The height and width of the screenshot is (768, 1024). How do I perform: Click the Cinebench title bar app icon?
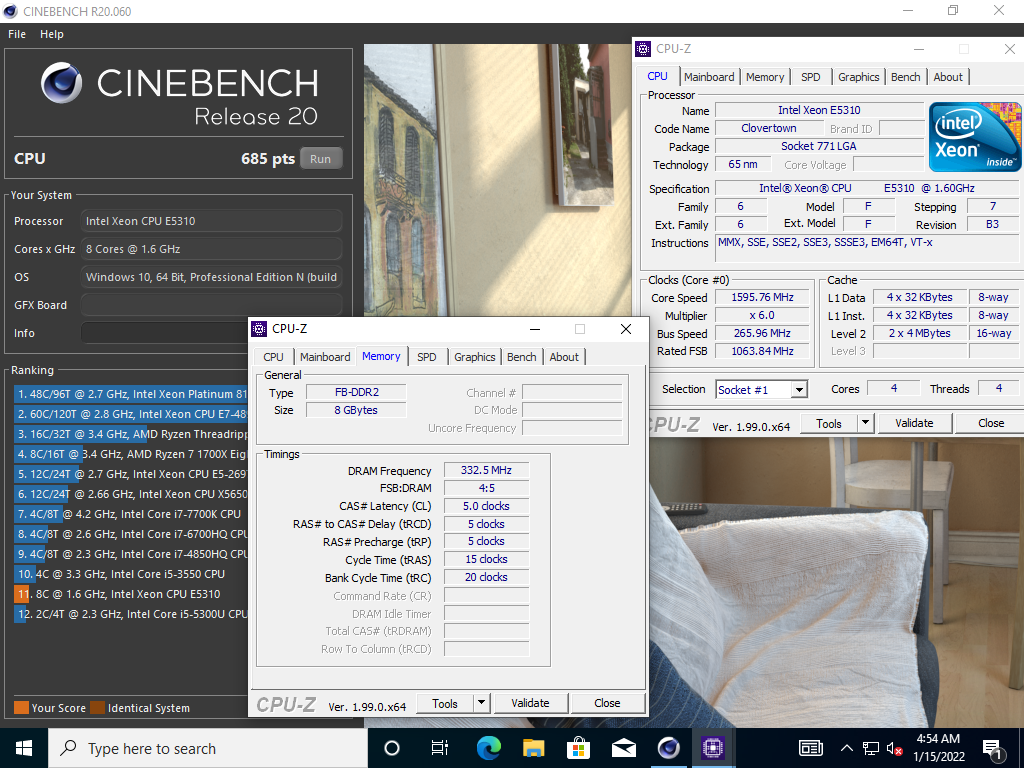10,11
